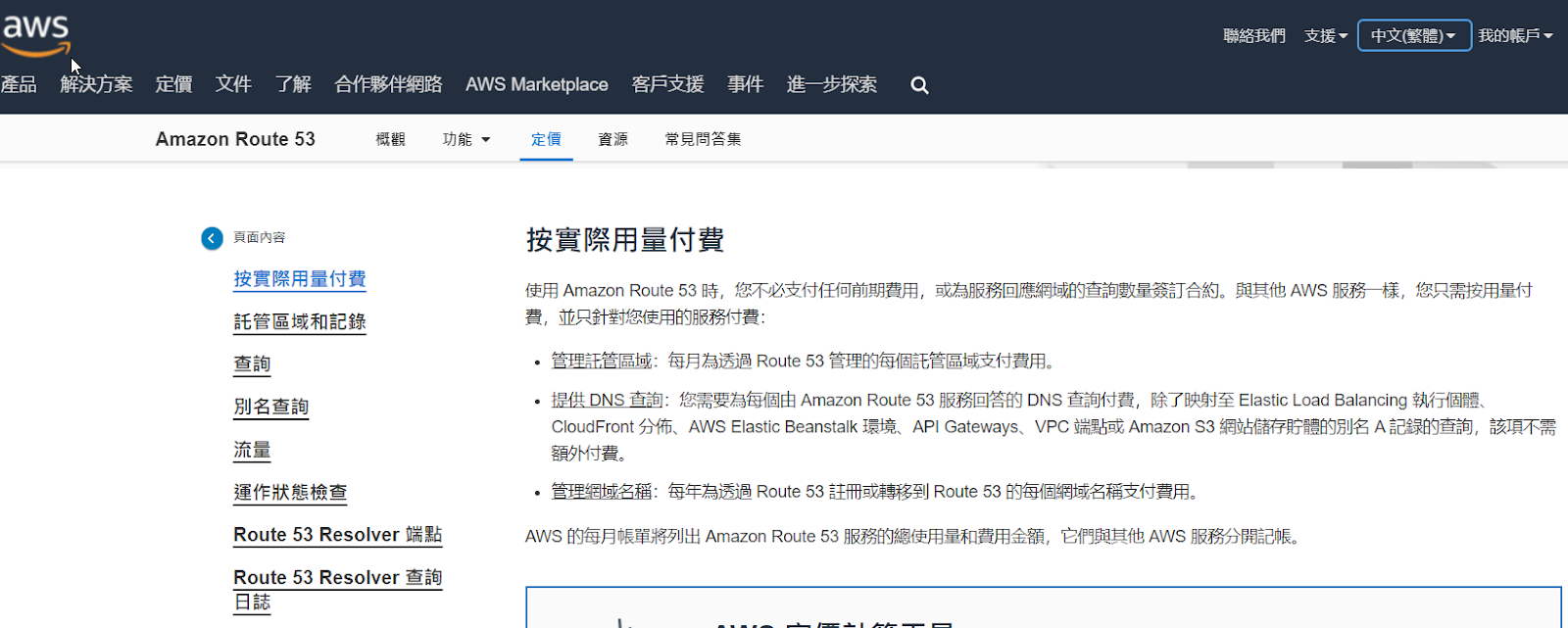
Task: Open the 中文(繁體) language selector
Action: pyautogui.click(x=1414, y=35)
